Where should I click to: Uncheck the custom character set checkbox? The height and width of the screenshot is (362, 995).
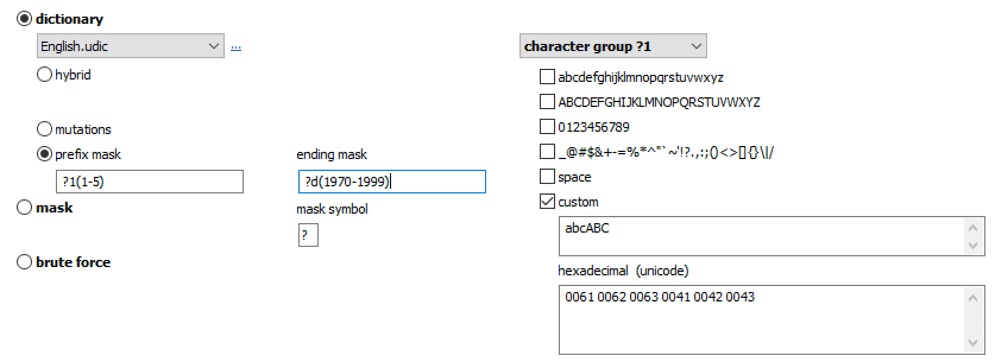point(546,202)
